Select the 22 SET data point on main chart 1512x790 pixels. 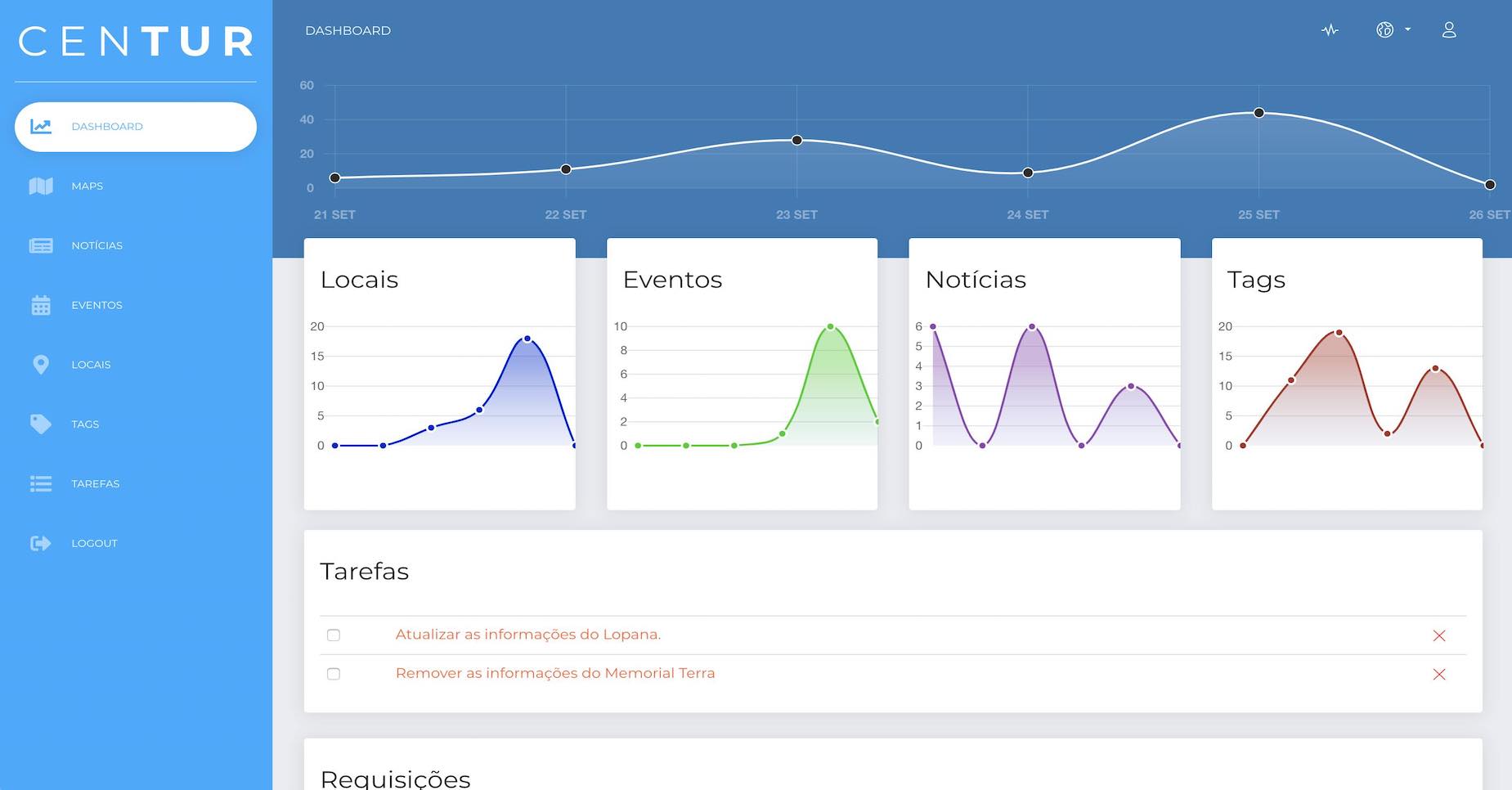(x=566, y=169)
